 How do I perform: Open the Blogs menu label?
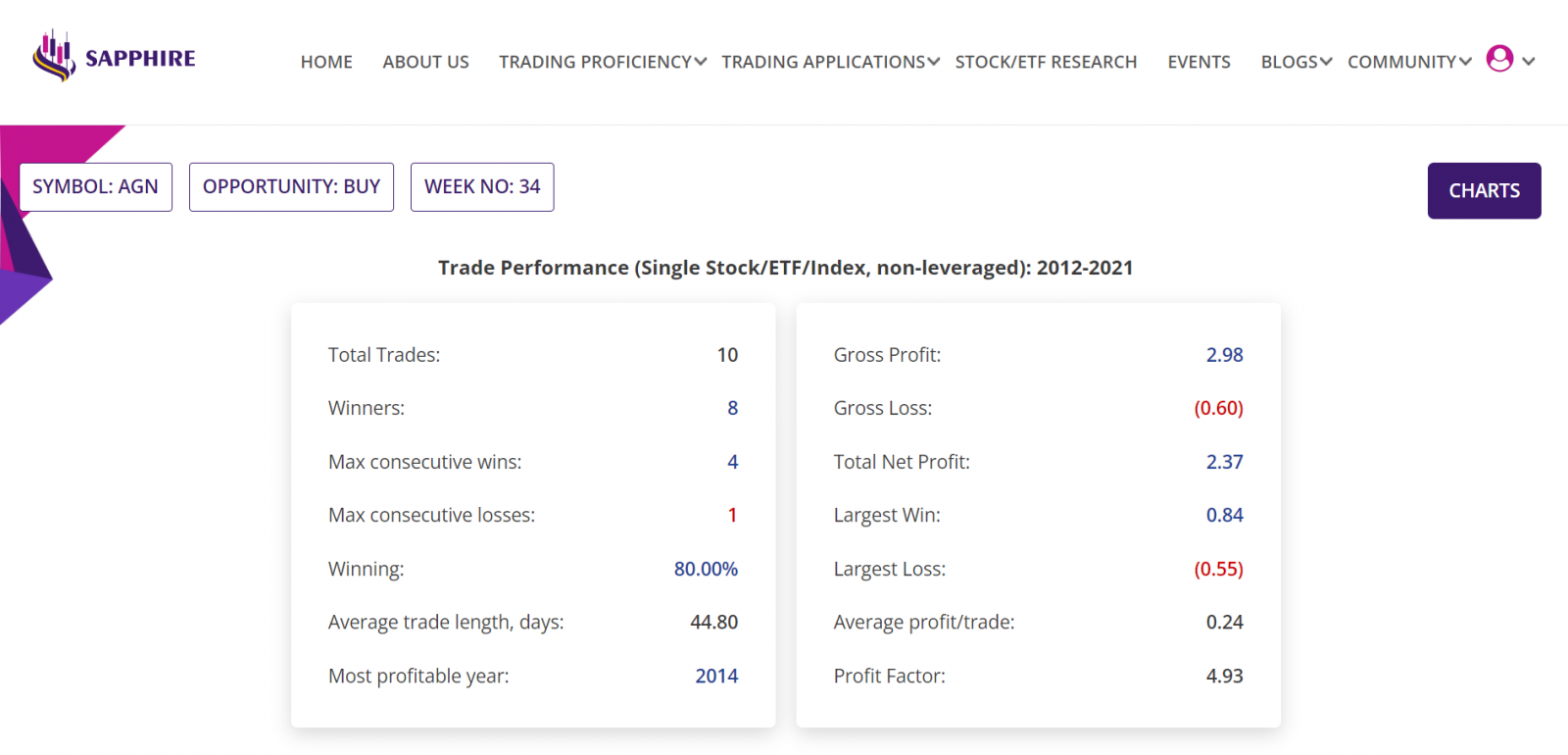point(1289,62)
